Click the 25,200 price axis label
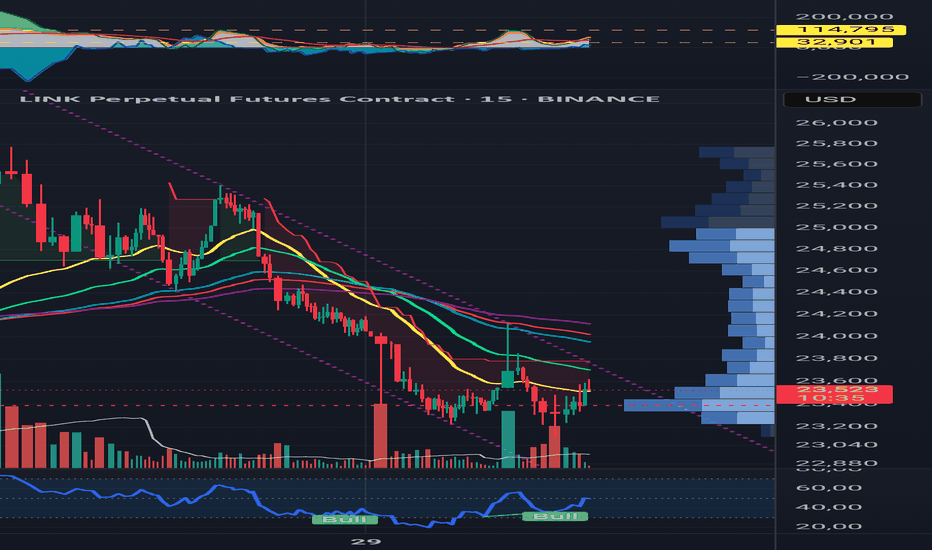This screenshot has height=550, width=932. 837,206
